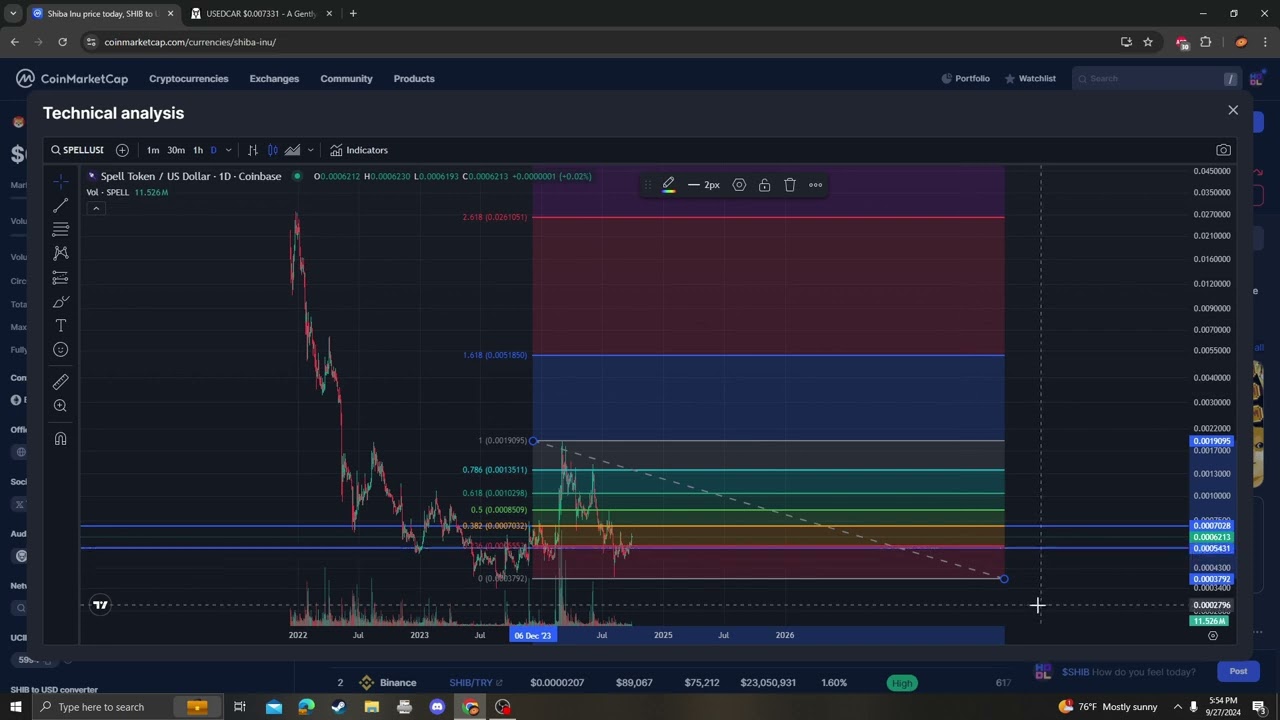Open the time interval dropdown arrow
Image resolution: width=1280 pixels, height=720 pixels.
(x=229, y=150)
